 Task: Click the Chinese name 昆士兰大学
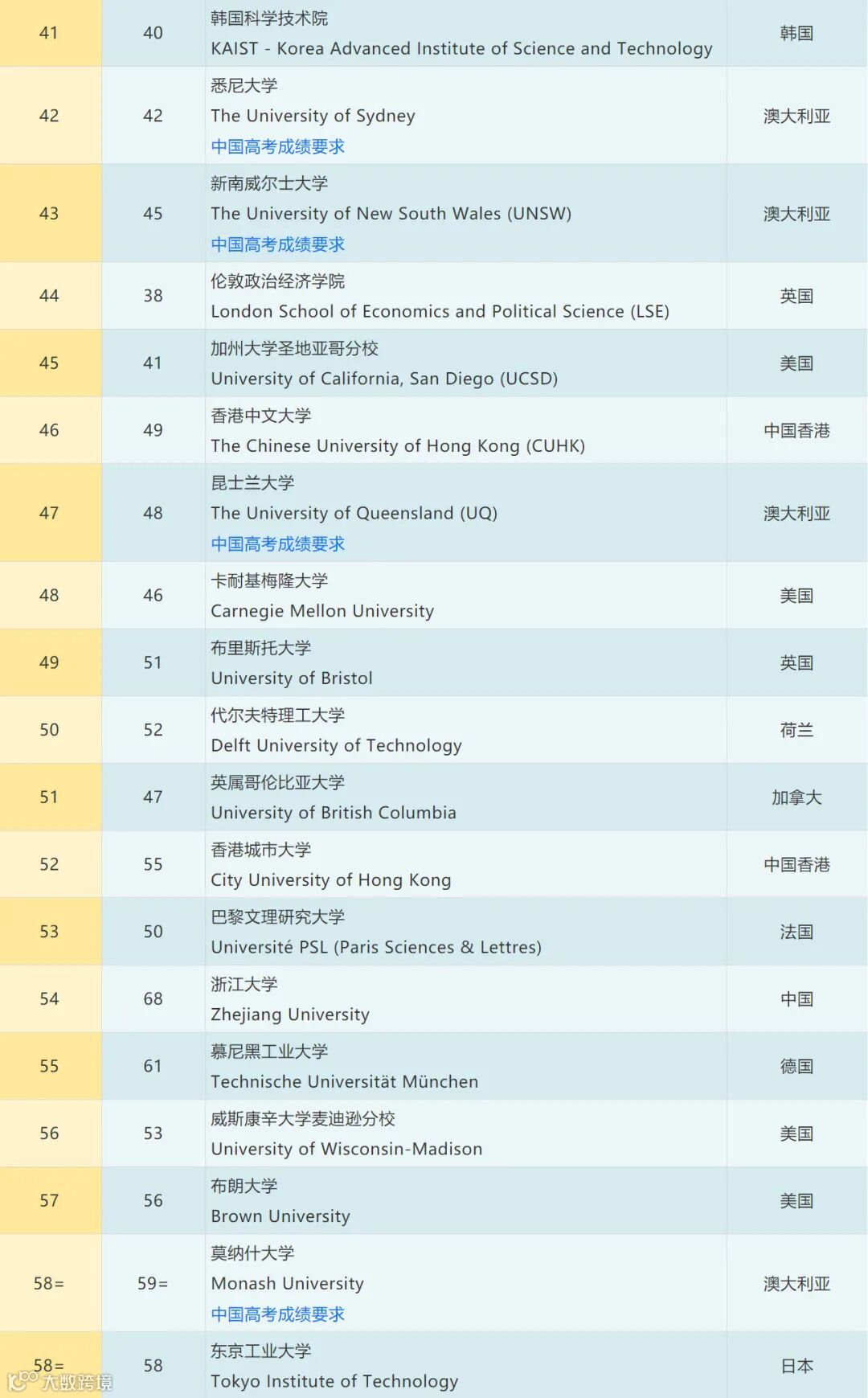coord(252,482)
